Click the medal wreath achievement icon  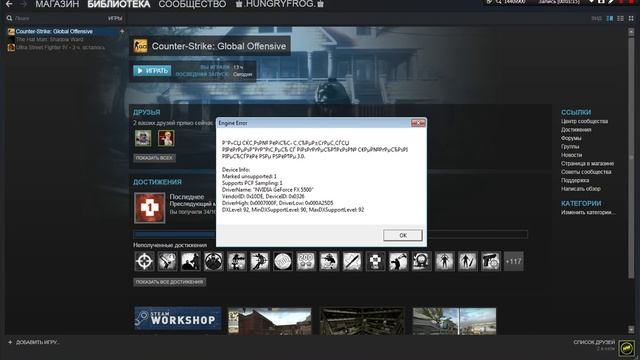(421, 261)
